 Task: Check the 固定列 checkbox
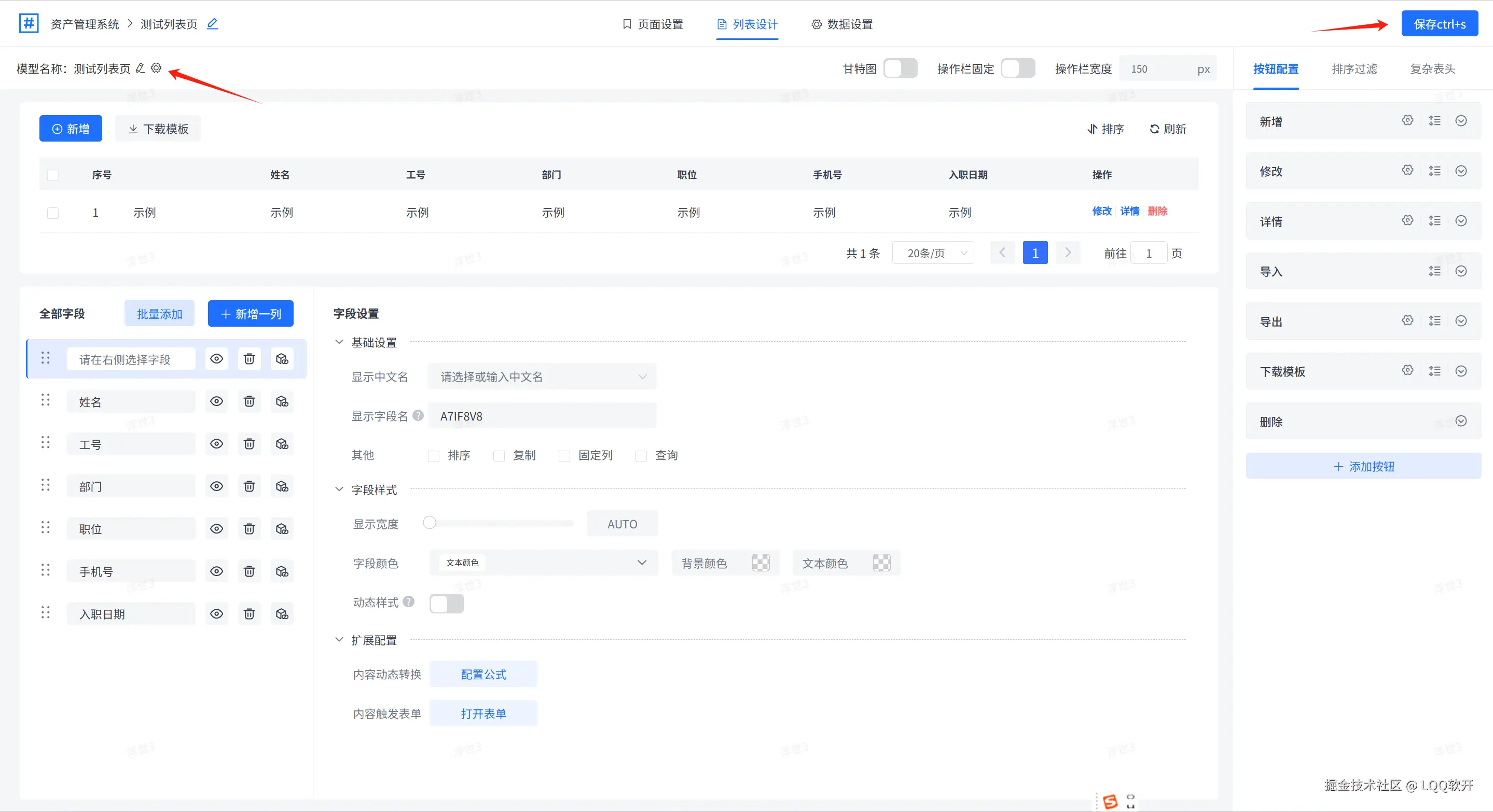click(x=564, y=456)
